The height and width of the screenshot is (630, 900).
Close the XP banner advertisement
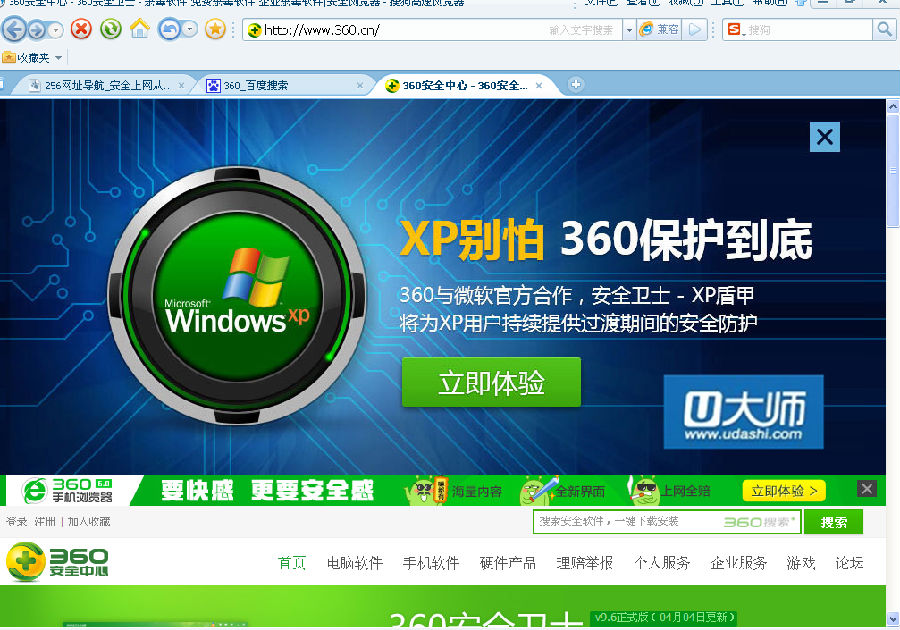coord(825,137)
